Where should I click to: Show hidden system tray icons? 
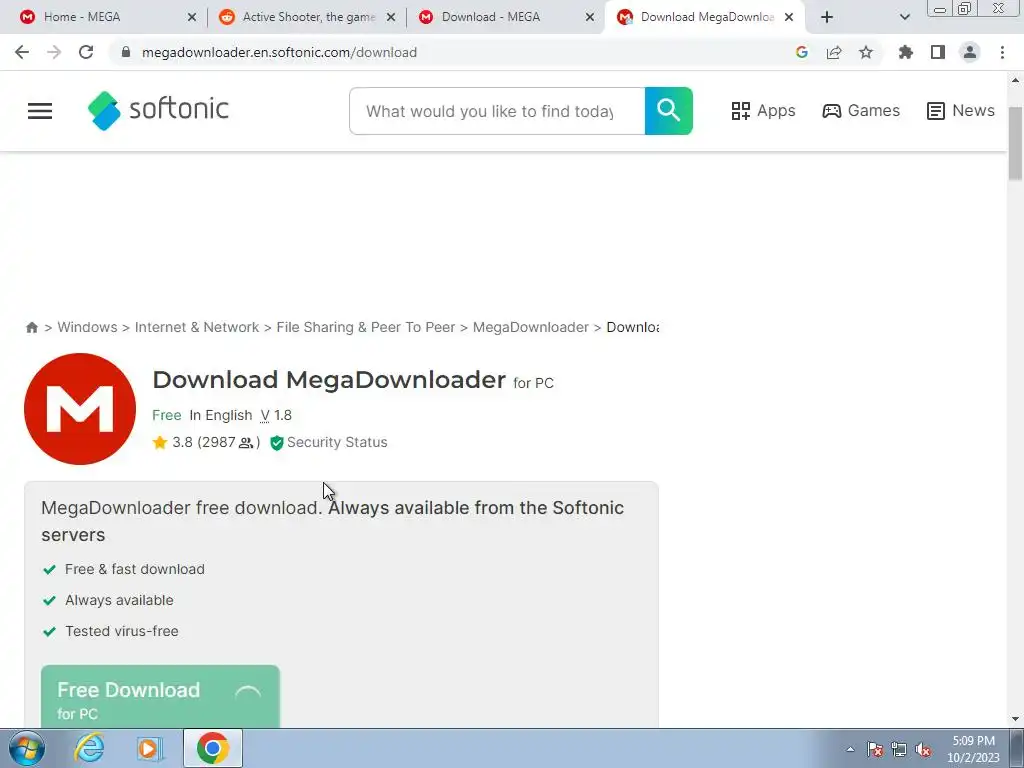pyautogui.click(x=850, y=749)
